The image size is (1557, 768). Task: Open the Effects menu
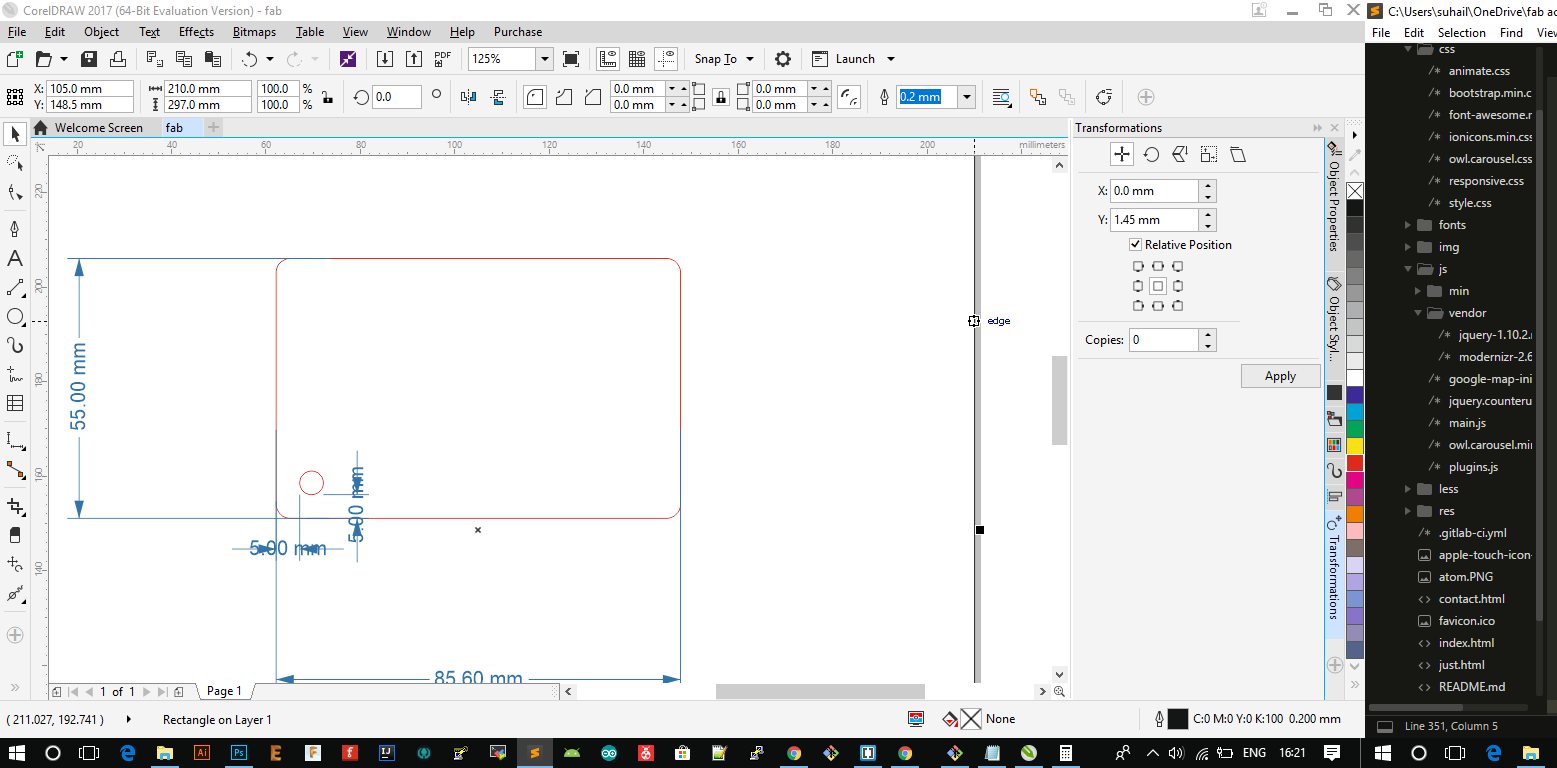pyautogui.click(x=196, y=32)
